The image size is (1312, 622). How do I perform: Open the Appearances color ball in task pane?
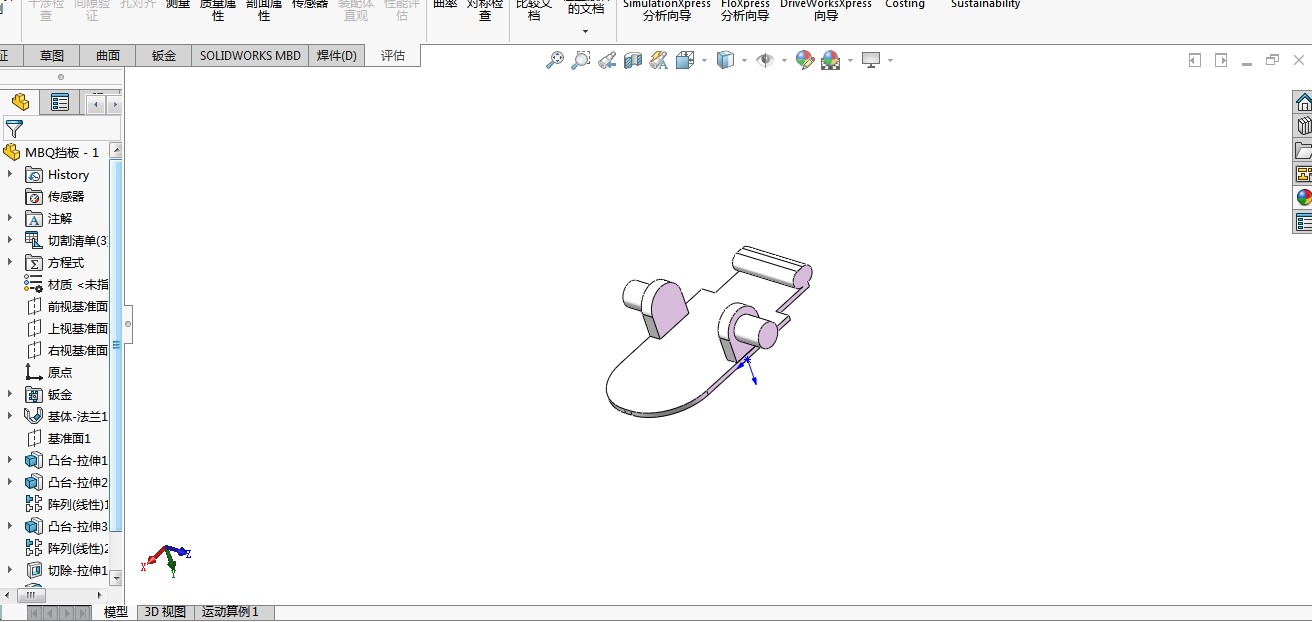coord(1303,197)
